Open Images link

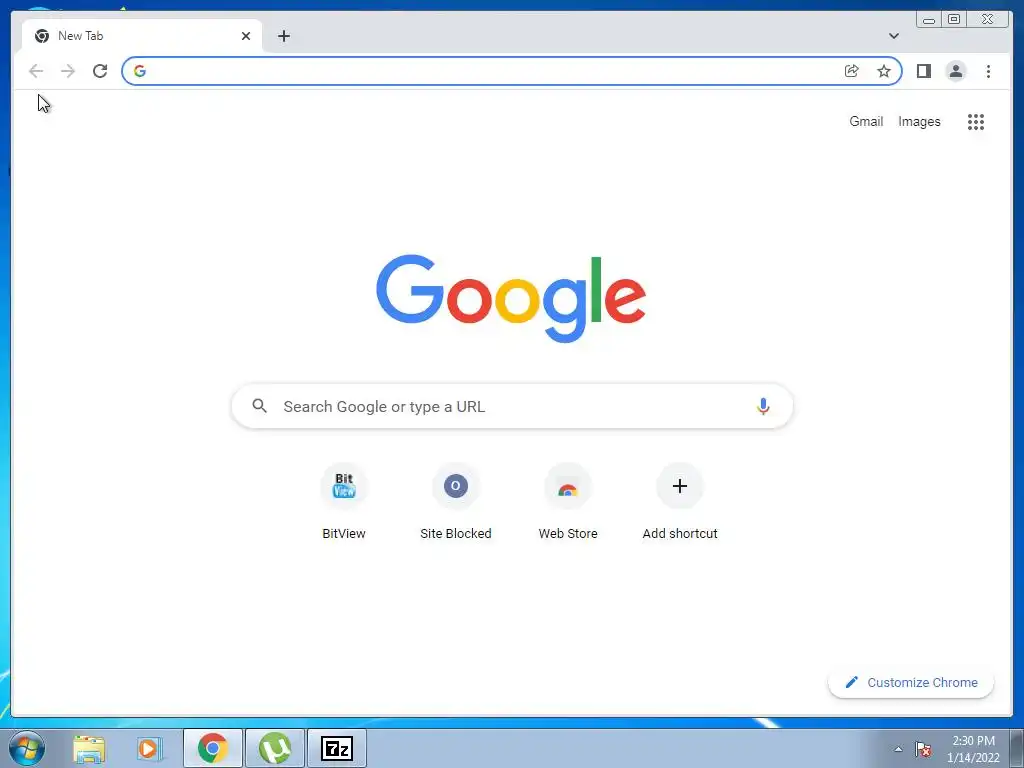coord(919,121)
